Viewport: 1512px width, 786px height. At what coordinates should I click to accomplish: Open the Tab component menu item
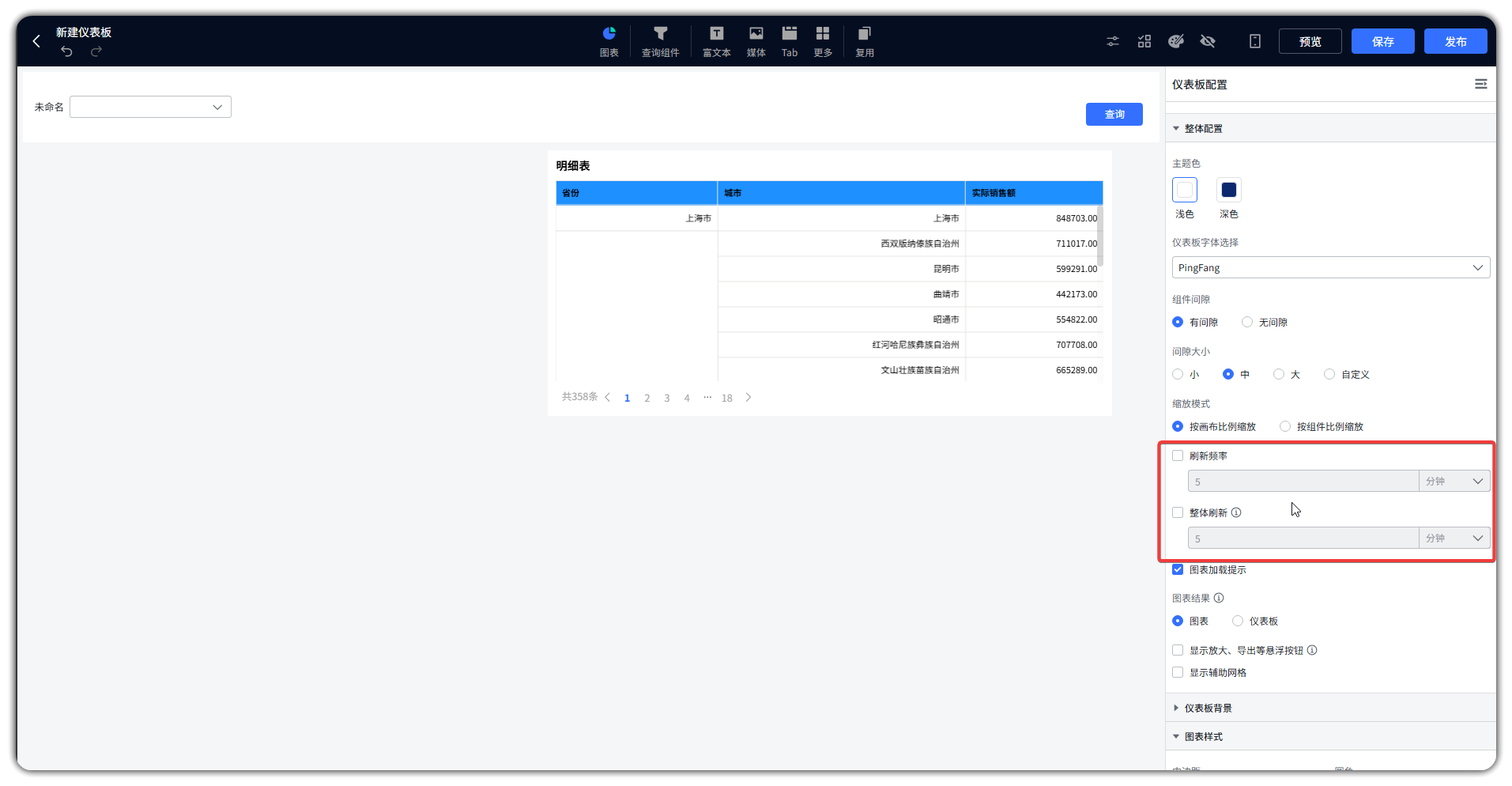point(789,41)
